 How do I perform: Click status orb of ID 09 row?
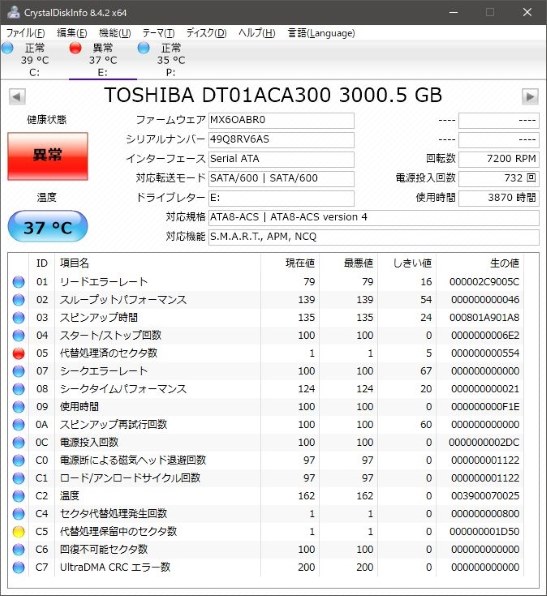point(19,407)
